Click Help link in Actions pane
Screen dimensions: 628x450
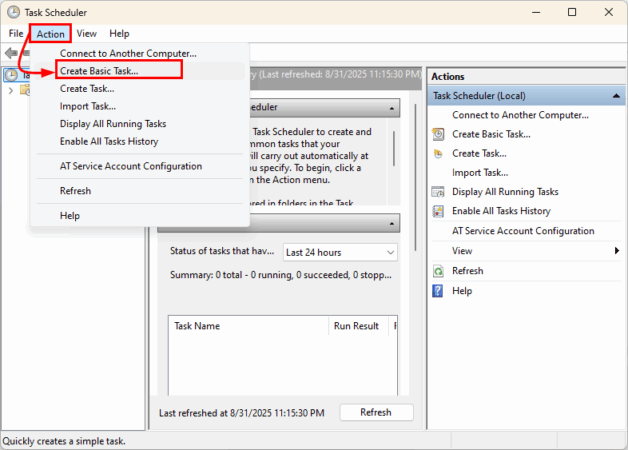tap(462, 291)
